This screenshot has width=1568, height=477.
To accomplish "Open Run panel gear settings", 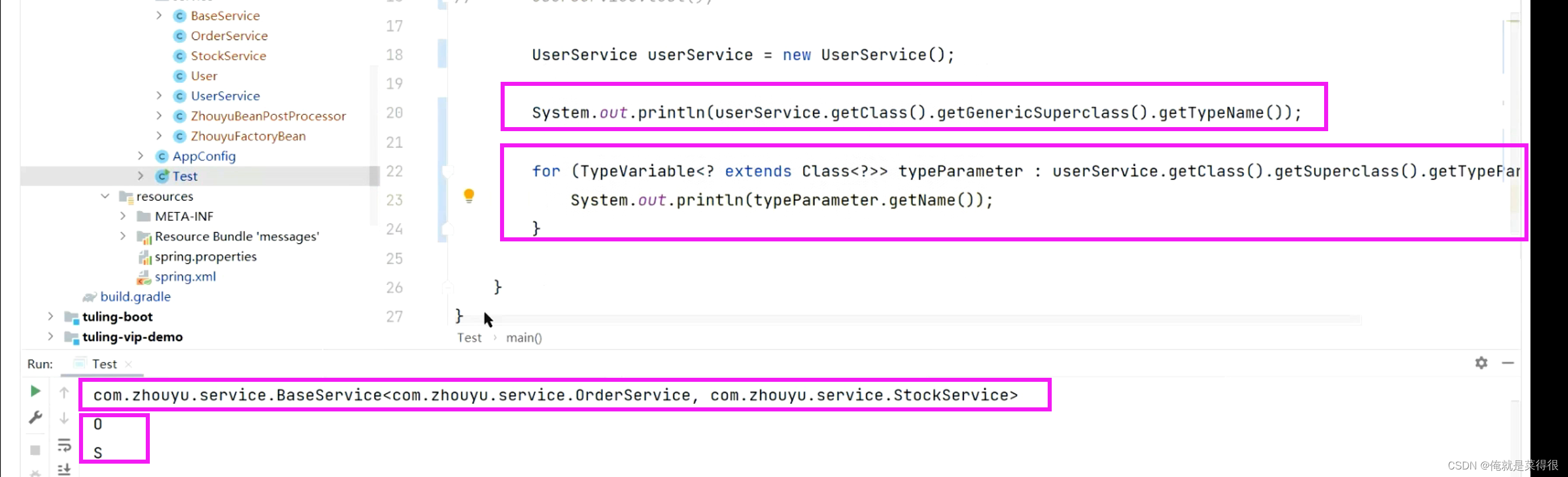I will pyautogui.click(x=1481, y=363).
